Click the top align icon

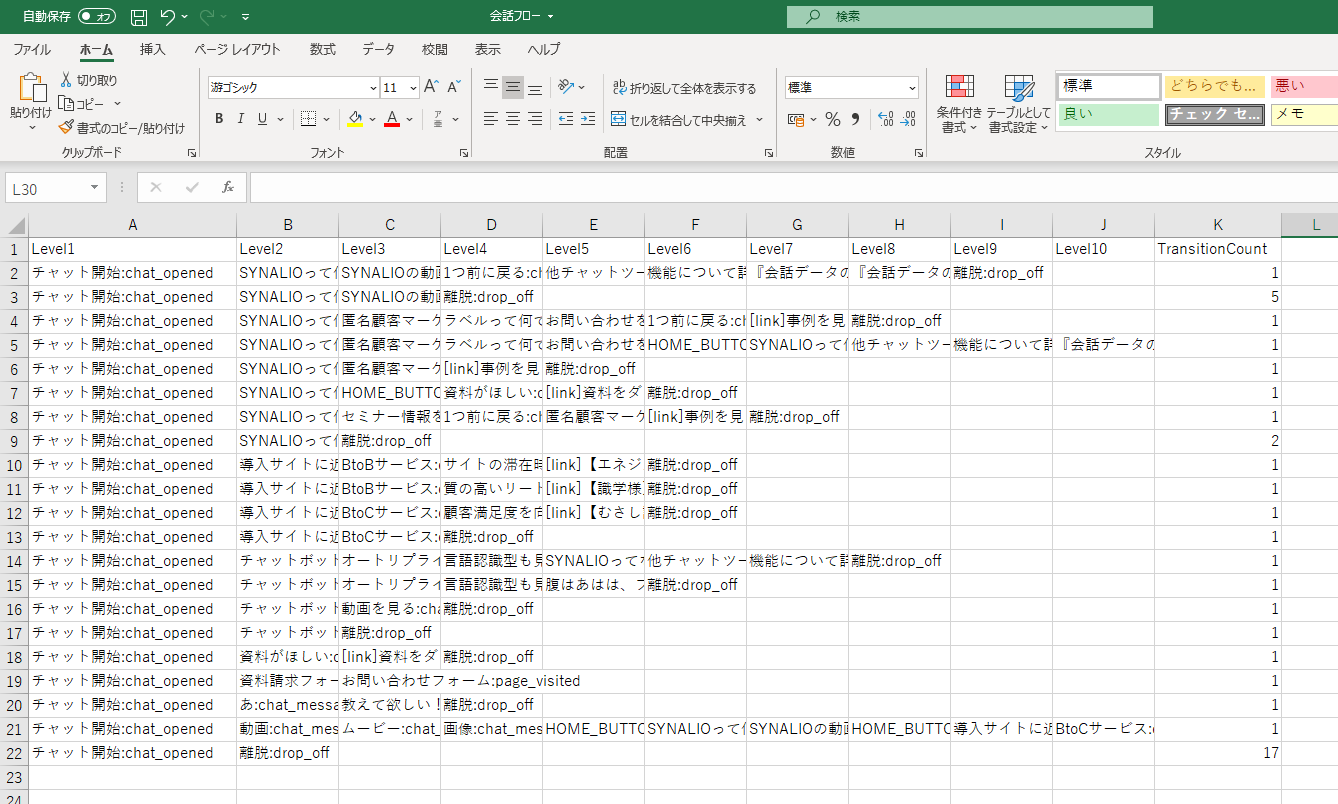491,88
